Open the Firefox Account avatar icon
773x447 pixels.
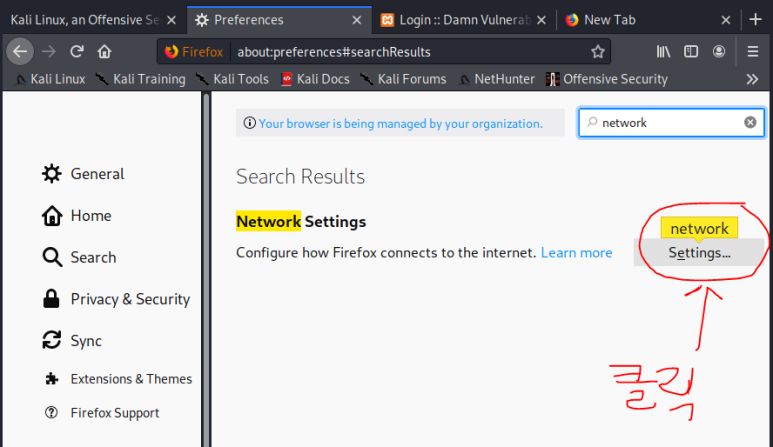click(719, 51)
